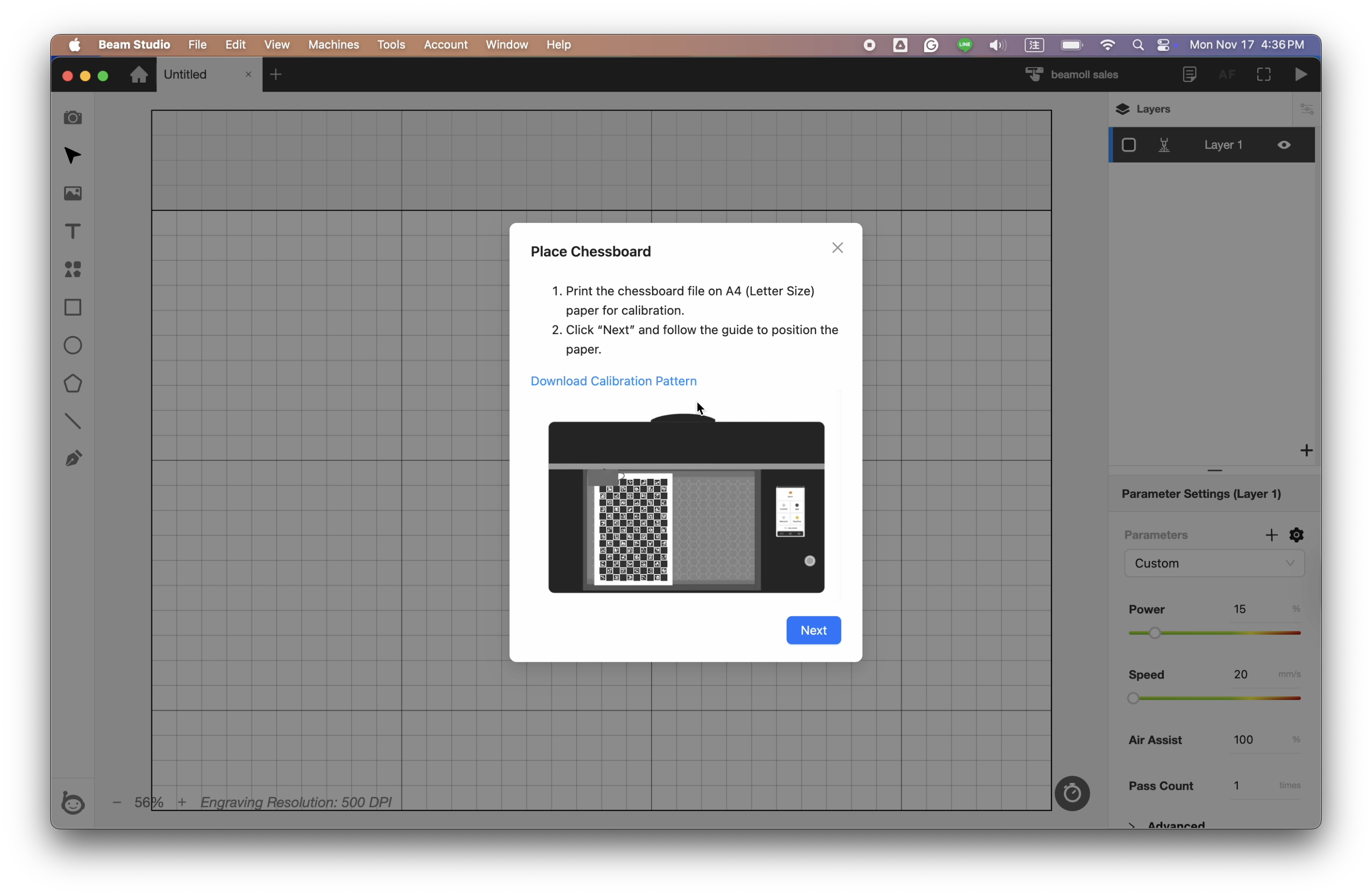Click Layer 1 color checkbox
The width and height of the screenshot is (1372, 896).
click(x=1128, y=145)
